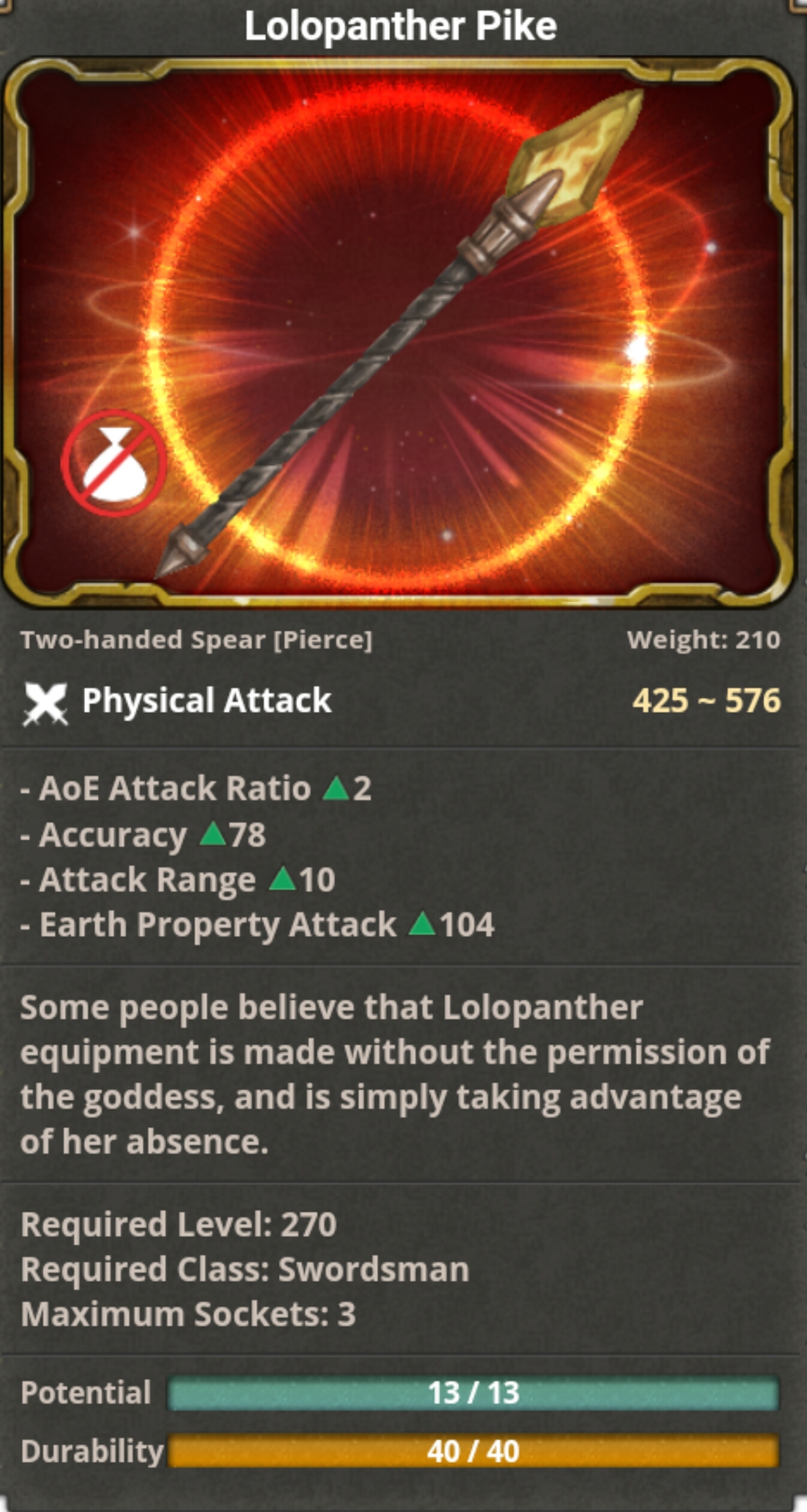This screenshot has height=1512, width=807.
Task: Click the teal Potential bar
Action: (x=474, y=1393)
